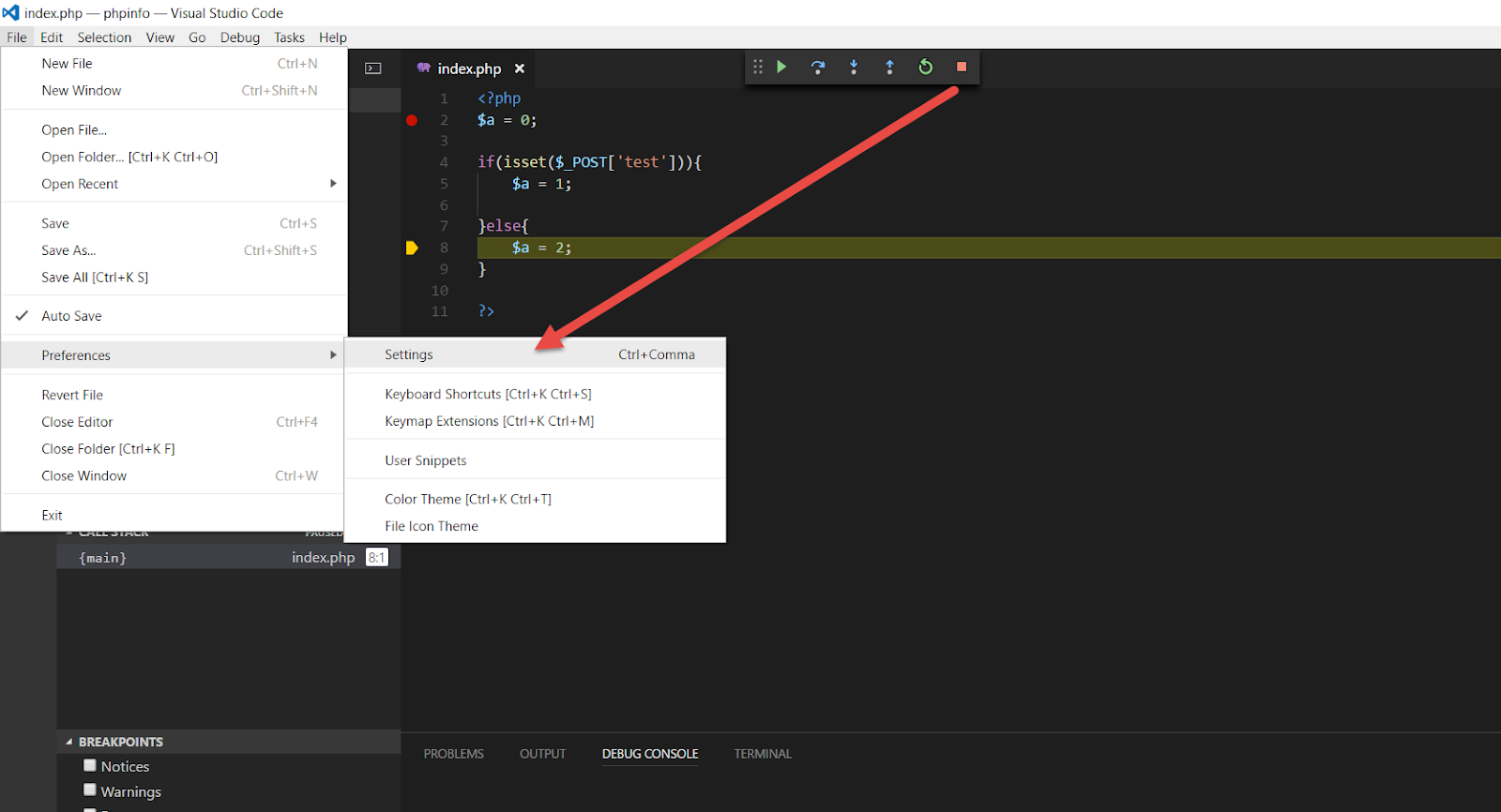Switch to the DEBUG CONSOLE tab

pos(650,754)
